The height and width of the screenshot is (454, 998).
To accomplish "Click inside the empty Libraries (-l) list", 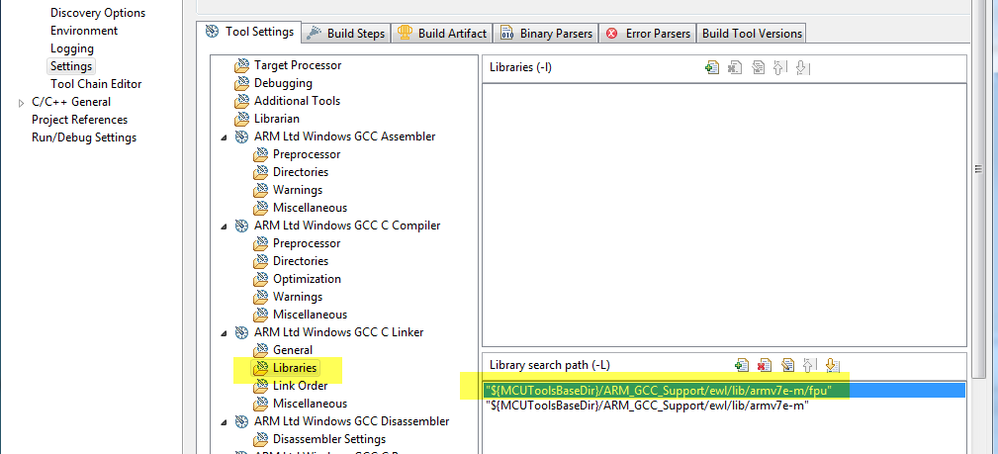I will [724, 215].
